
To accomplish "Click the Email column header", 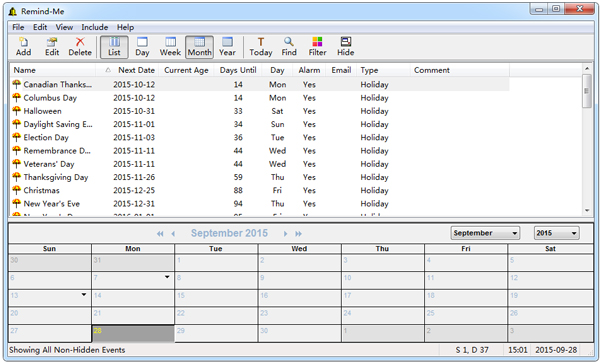I will 341,70.
